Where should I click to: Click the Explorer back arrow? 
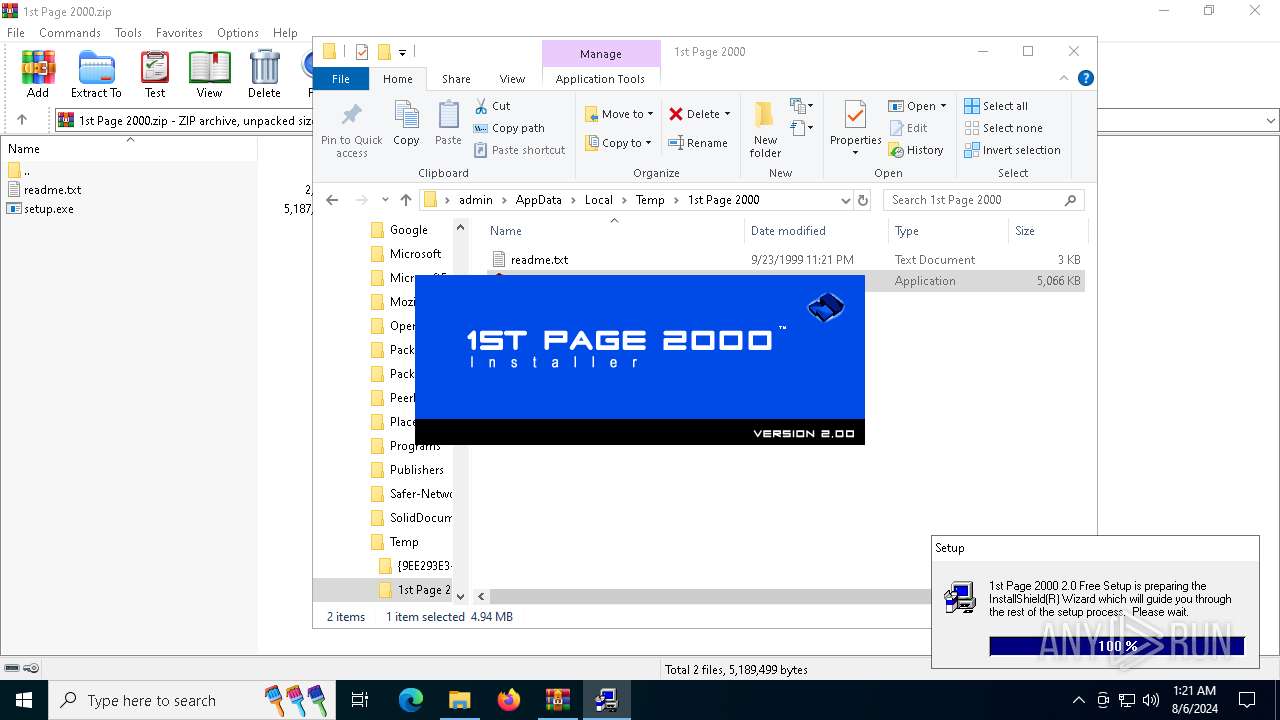(332, 200)
